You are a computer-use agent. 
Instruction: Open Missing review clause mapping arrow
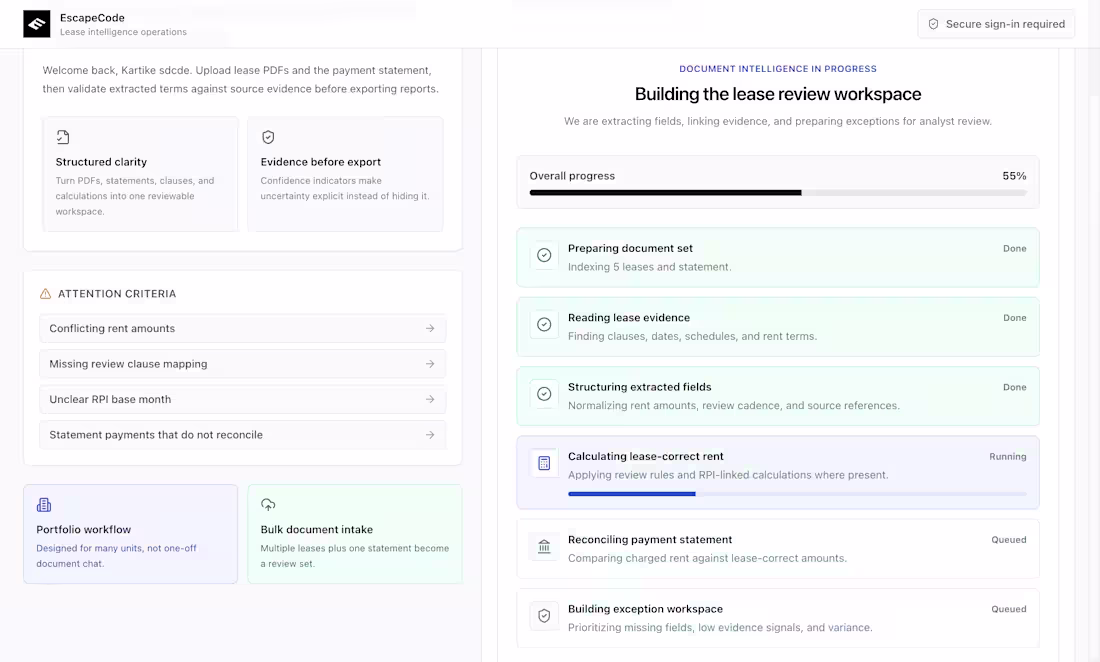430,364
